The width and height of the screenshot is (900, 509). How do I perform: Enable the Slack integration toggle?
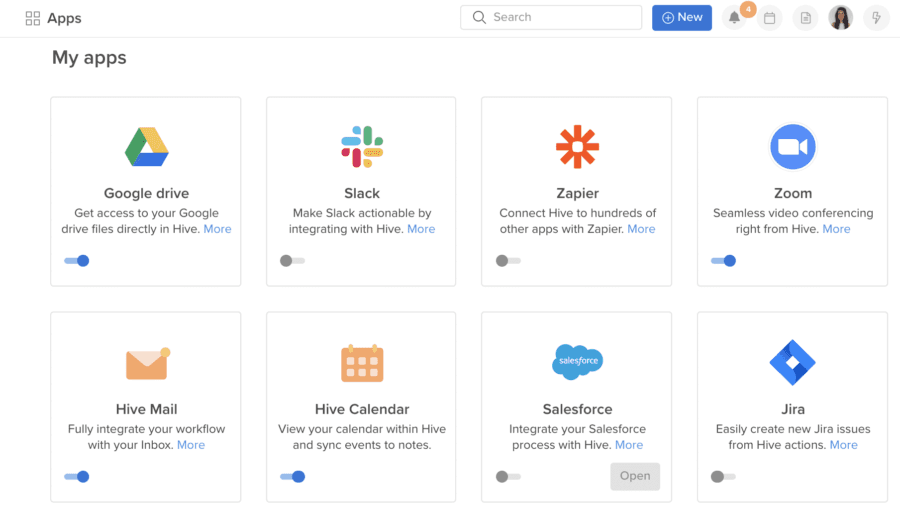click(x=292, y=261)
